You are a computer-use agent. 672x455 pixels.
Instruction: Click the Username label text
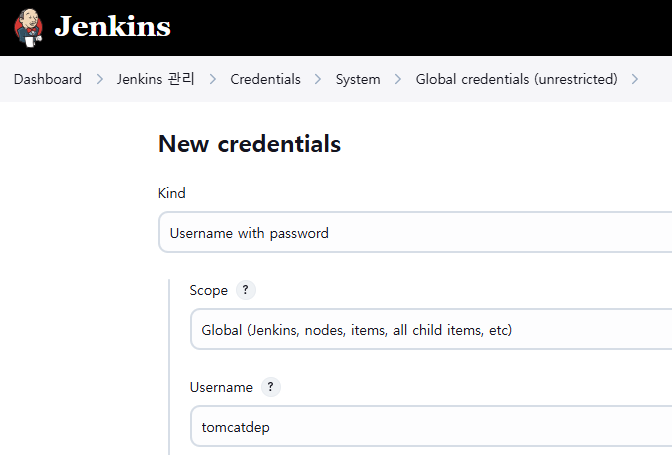pyautogui.click(x=221, y=387)
